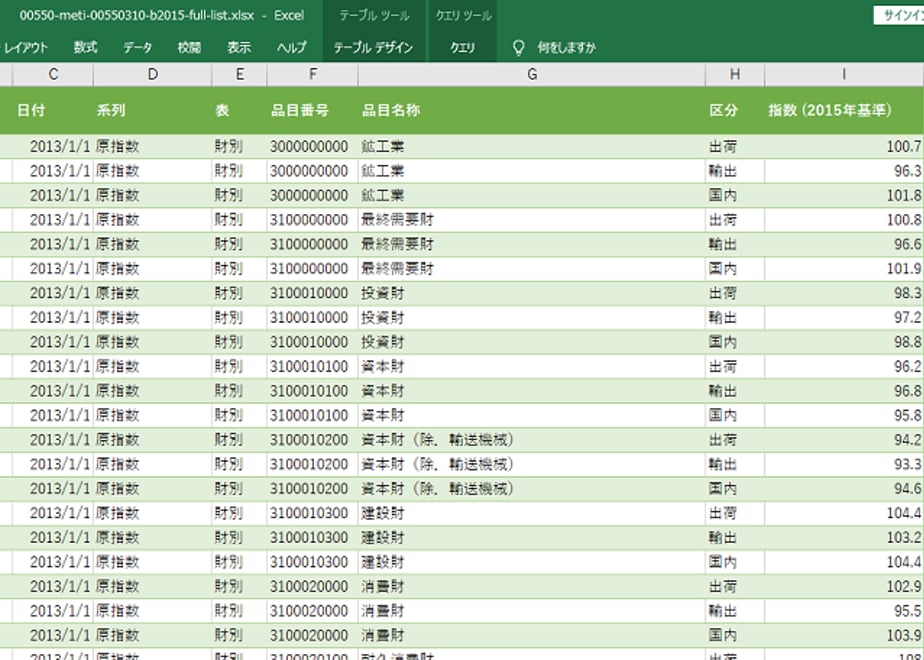Click 国内 in the 95.8 row

tap(735, 415)
